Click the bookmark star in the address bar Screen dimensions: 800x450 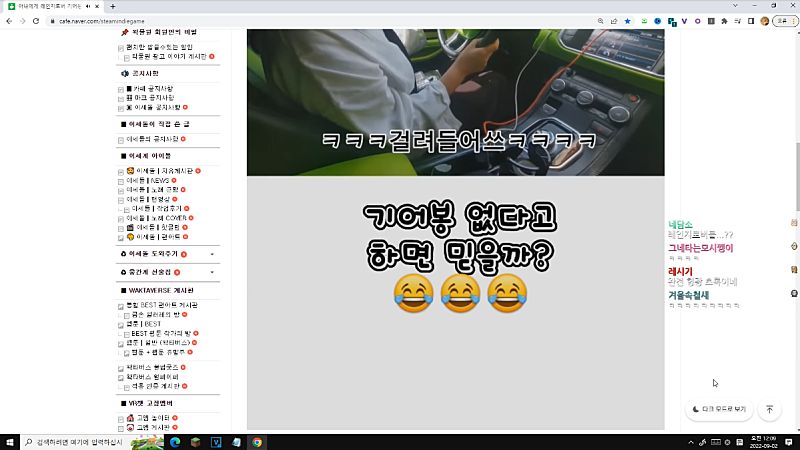click(x=627, y=20)
